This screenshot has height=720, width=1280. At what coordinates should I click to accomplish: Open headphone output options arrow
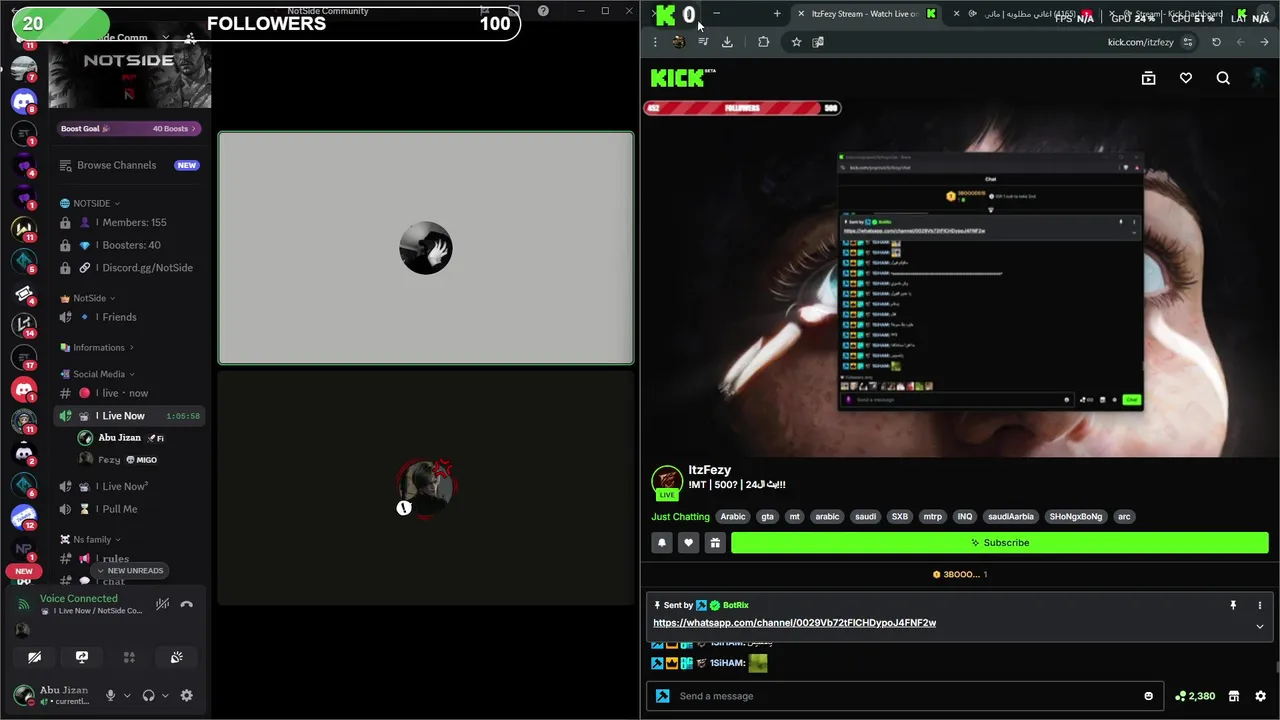tap(165, 695)
